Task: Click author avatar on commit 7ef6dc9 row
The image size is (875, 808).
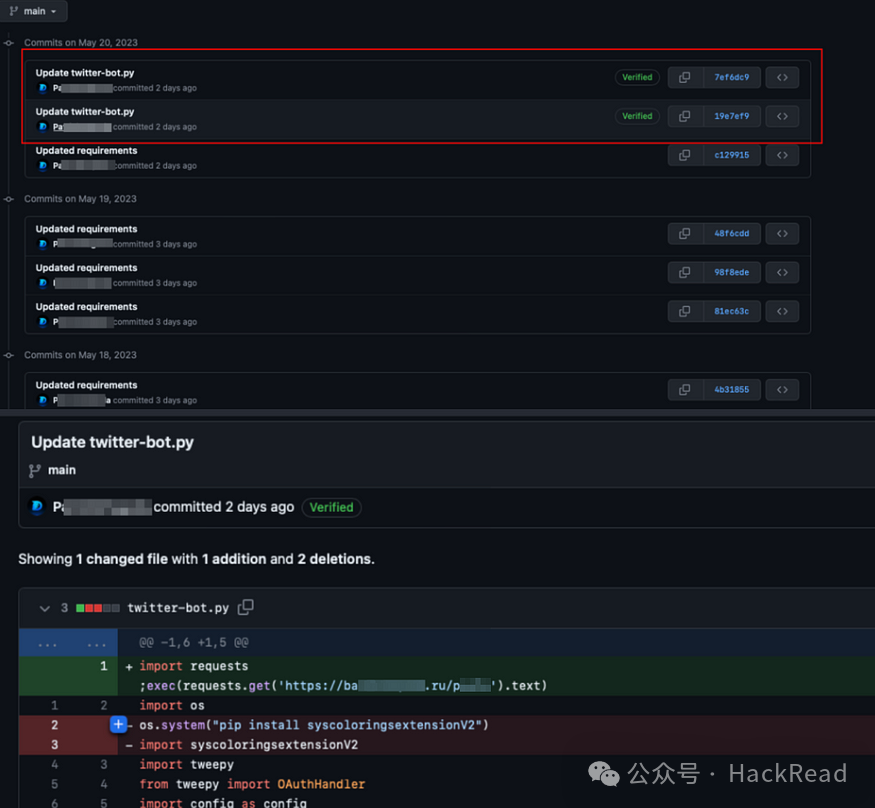Action: (x=42, y=88)
